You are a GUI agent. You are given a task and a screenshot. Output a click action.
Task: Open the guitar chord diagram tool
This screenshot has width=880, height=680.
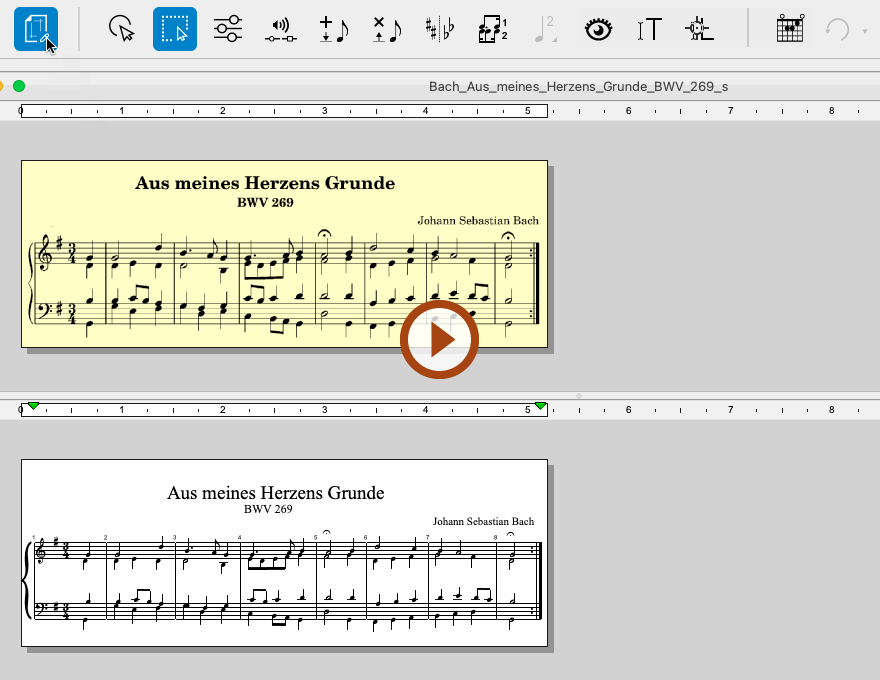[x=790, y=29]
